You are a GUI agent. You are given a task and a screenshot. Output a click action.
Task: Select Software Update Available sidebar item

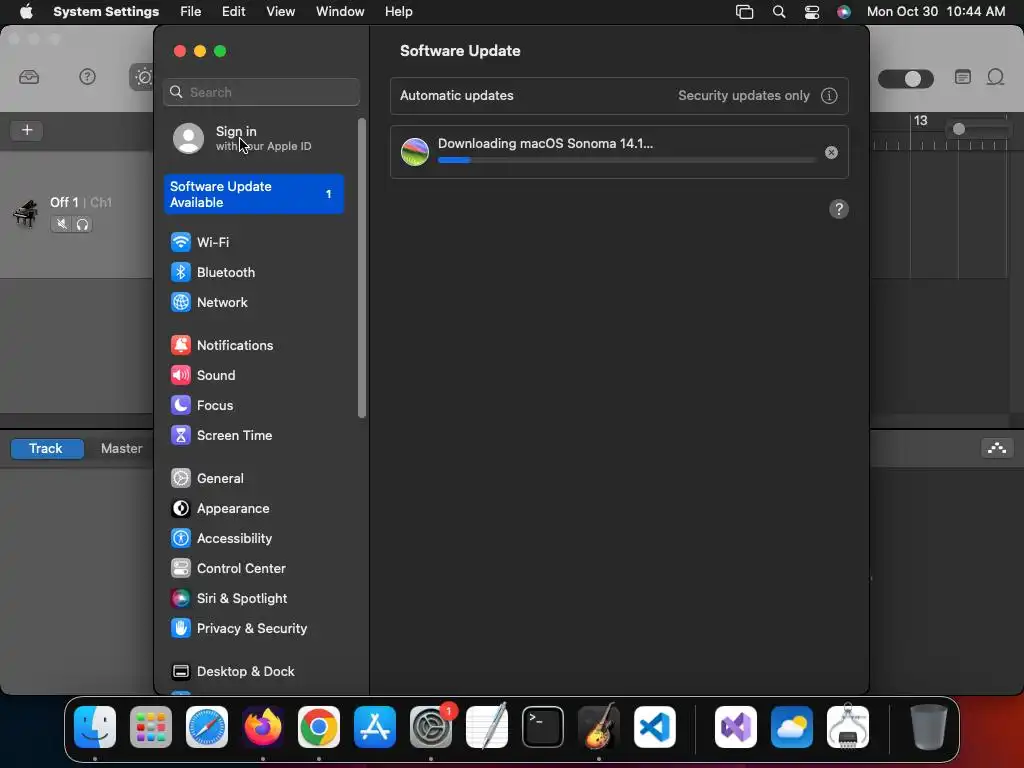point(254,195)
